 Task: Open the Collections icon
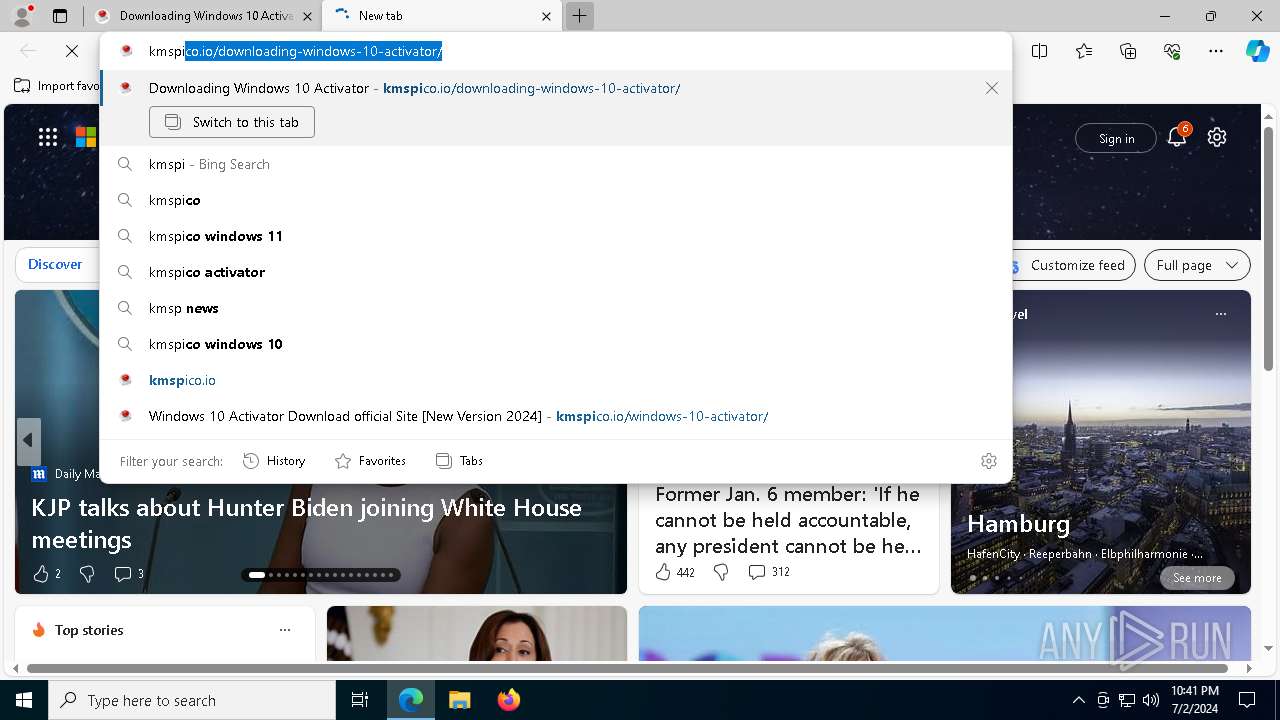coord(1128,51)
